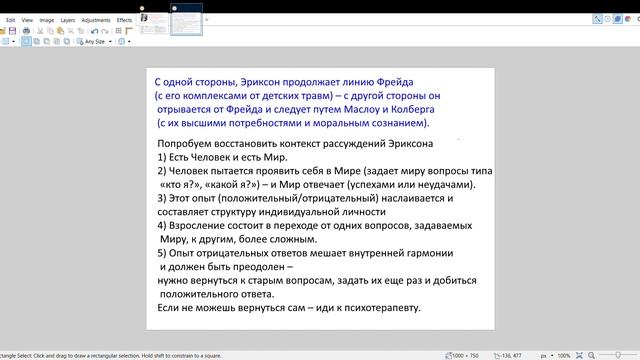
Task: Select Add (union) selection mode
Action: click(36, 42)
